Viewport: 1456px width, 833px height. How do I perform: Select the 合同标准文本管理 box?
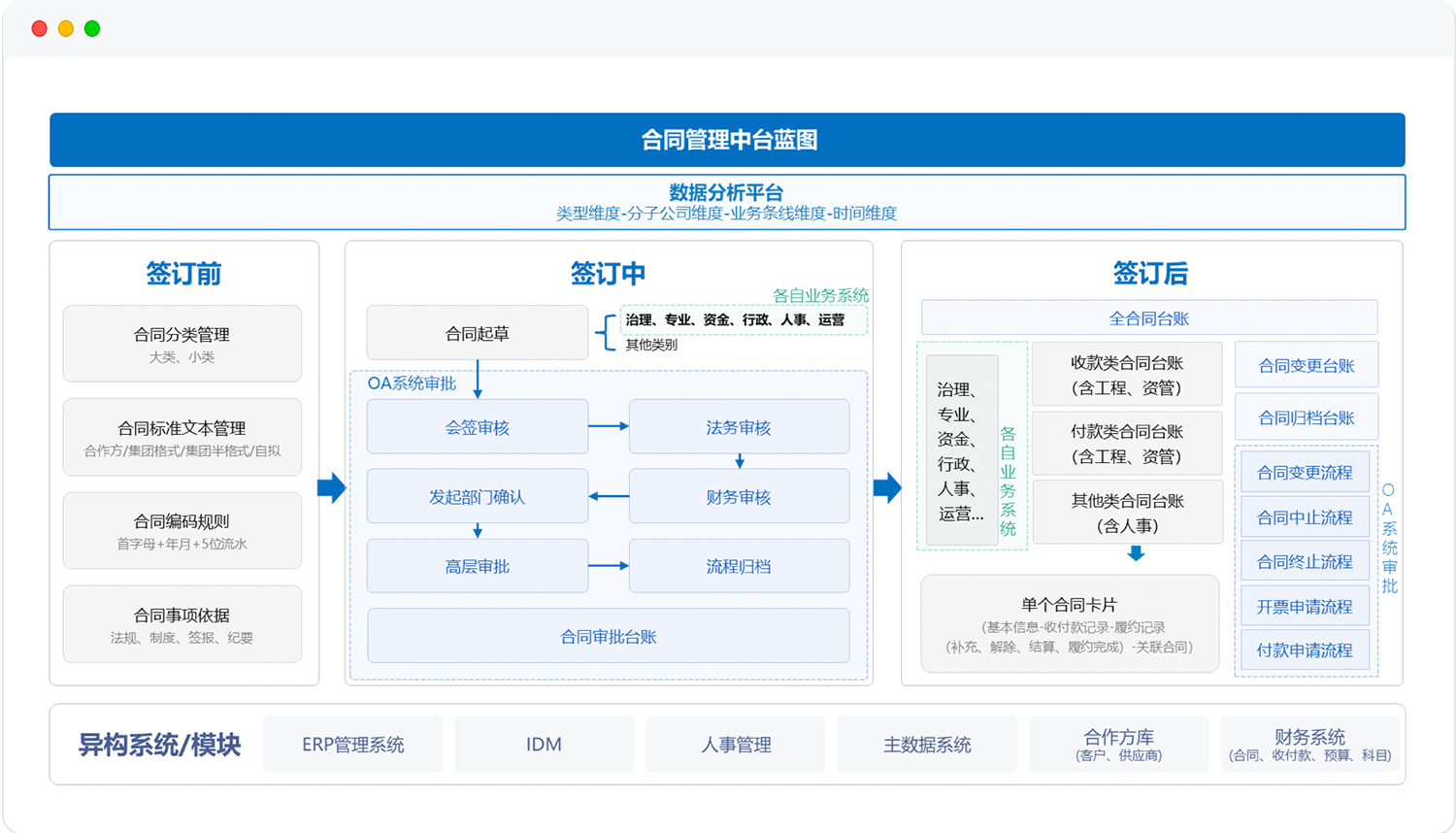[x=182, y=437]
